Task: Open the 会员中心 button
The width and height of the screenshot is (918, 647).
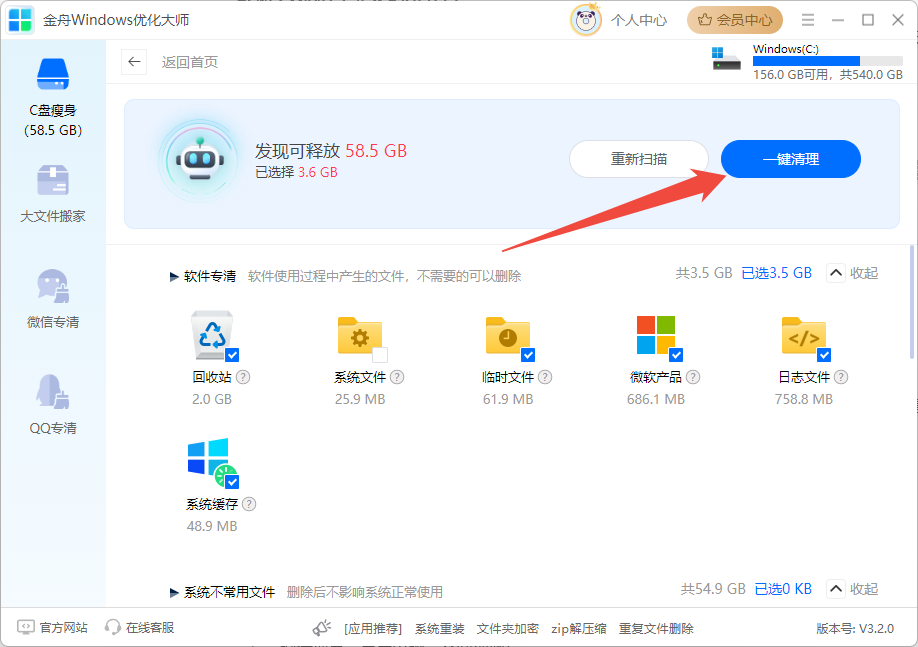Action: coord(735,20)
